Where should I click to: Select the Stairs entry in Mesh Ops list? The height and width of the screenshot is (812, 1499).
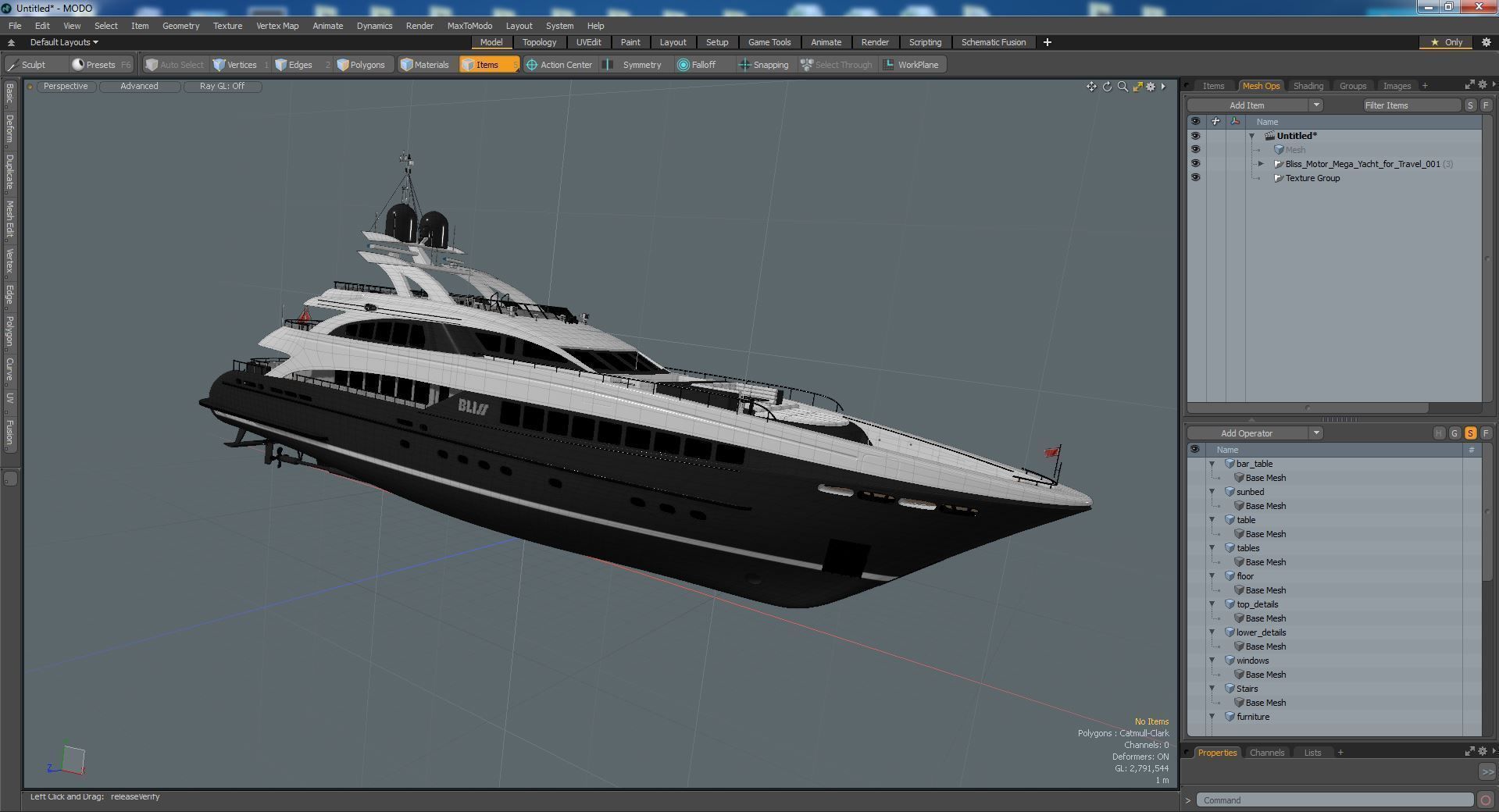[1247, 689]
